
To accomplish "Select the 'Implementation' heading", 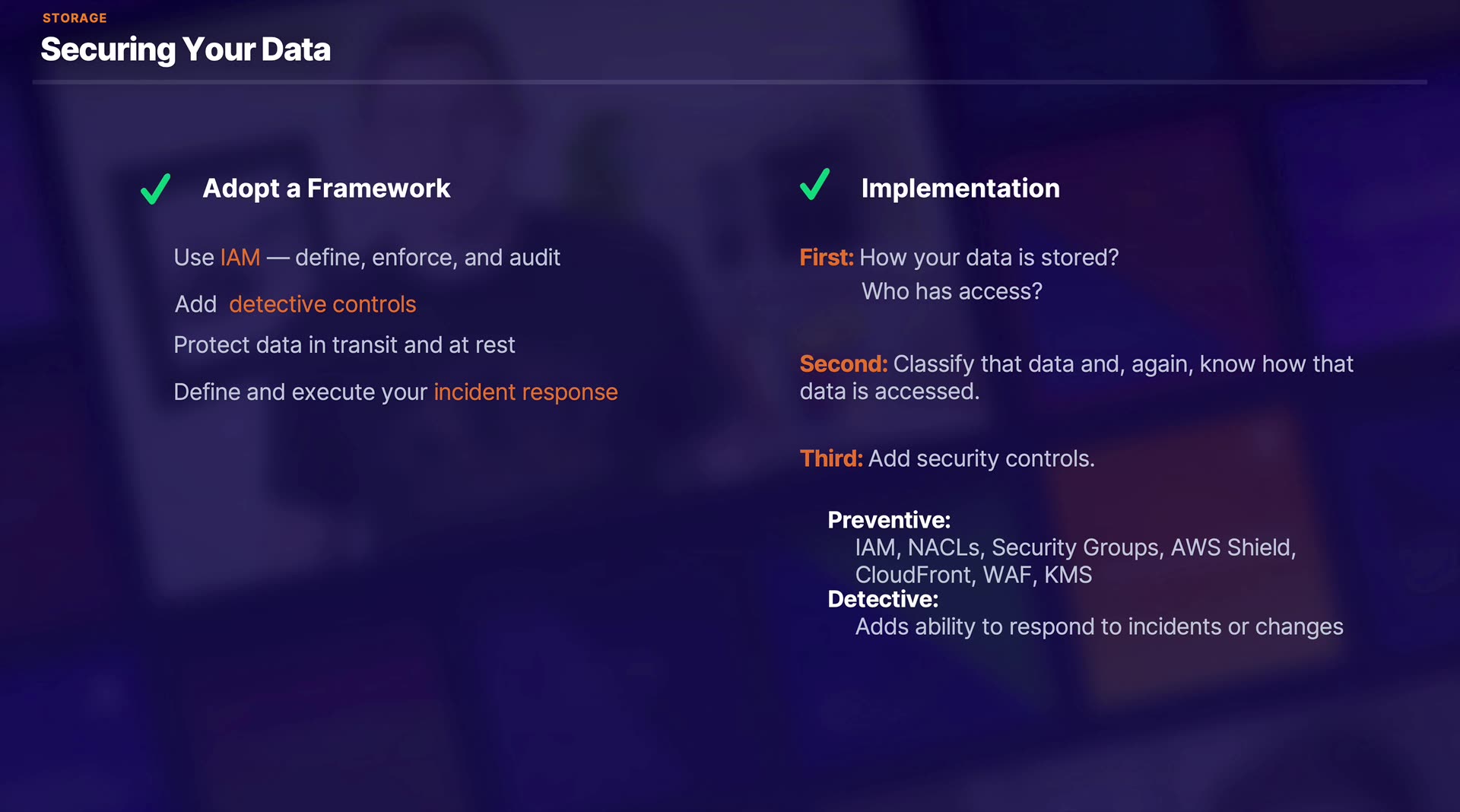I will 960,189.
